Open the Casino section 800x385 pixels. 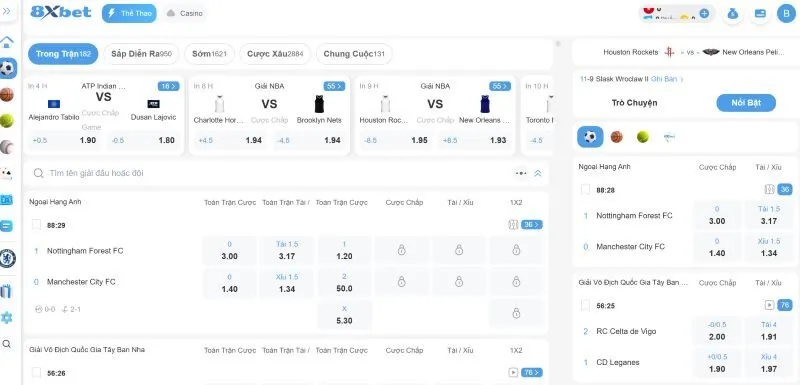point(185,13)
